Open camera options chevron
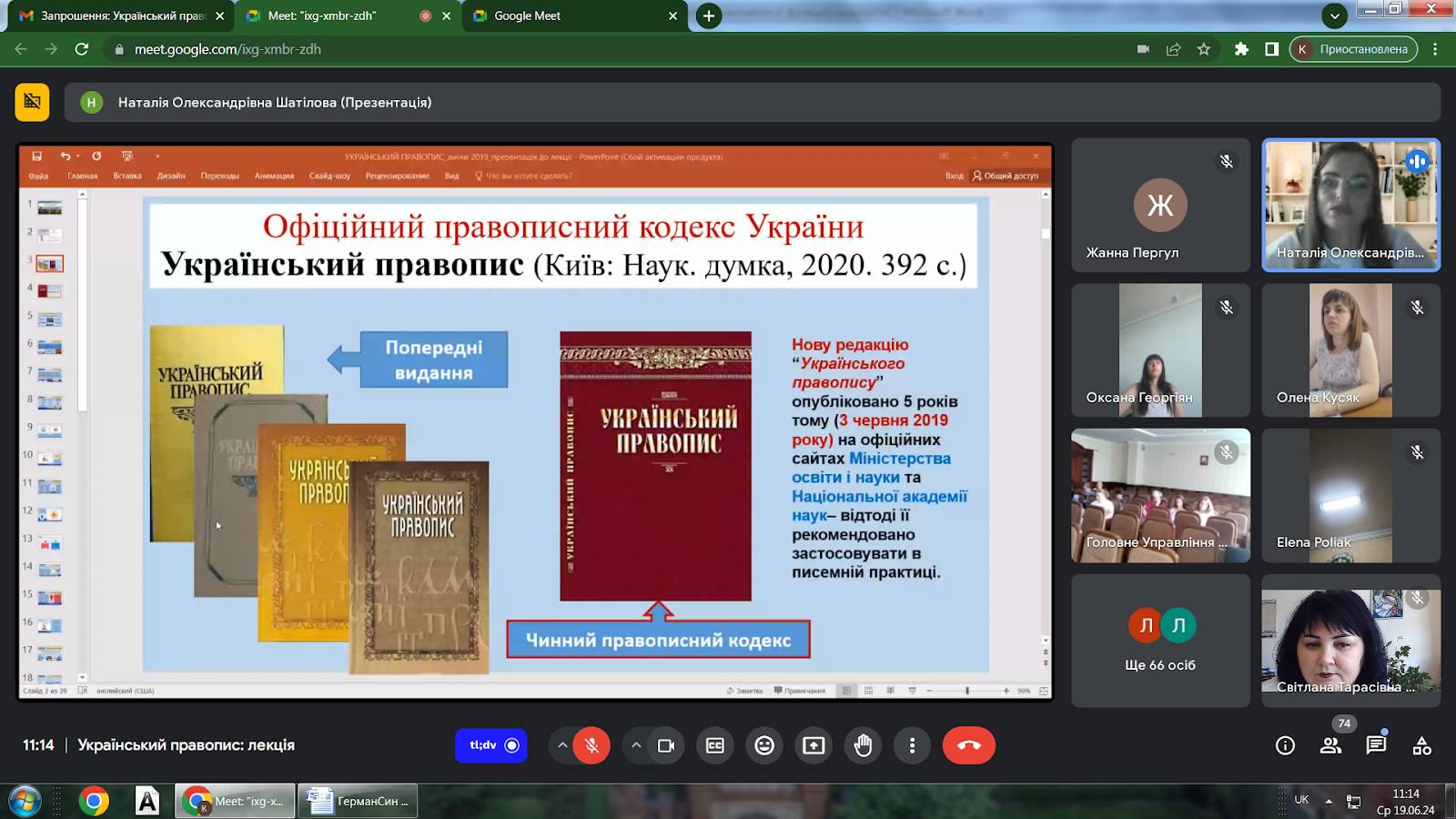1456x819 pixels. pyautogui.click(x=635, y=745)
